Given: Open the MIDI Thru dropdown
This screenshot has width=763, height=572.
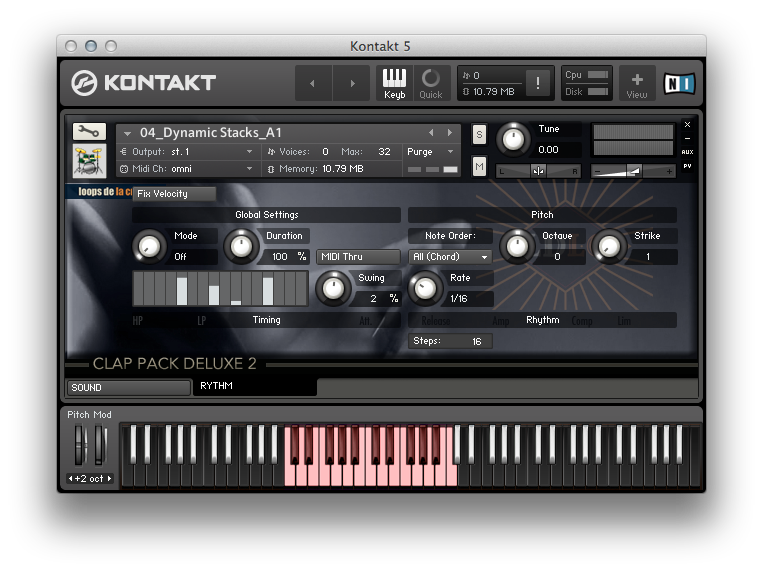Looking at the screenshot, I should click(x=358, y=257).
